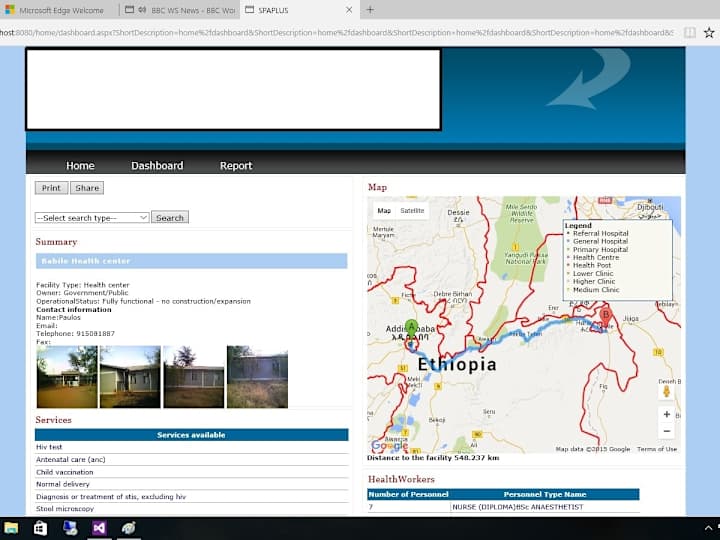This screenshot has height=540, width=720.
Task: Switch to the BBC WS News tab
Action: (x=180, y=10)
